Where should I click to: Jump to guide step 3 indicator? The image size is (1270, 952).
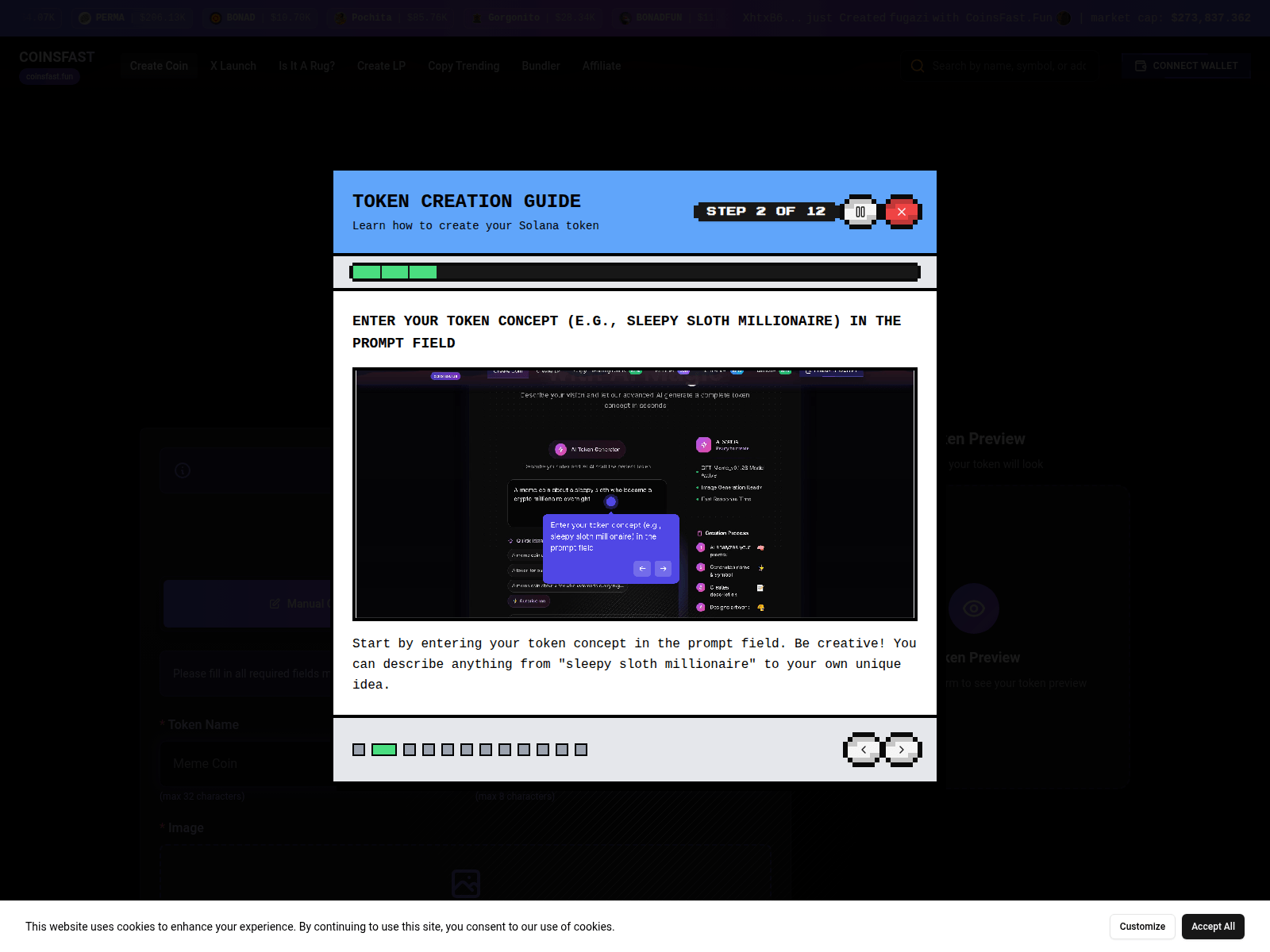tap(410, 750)
